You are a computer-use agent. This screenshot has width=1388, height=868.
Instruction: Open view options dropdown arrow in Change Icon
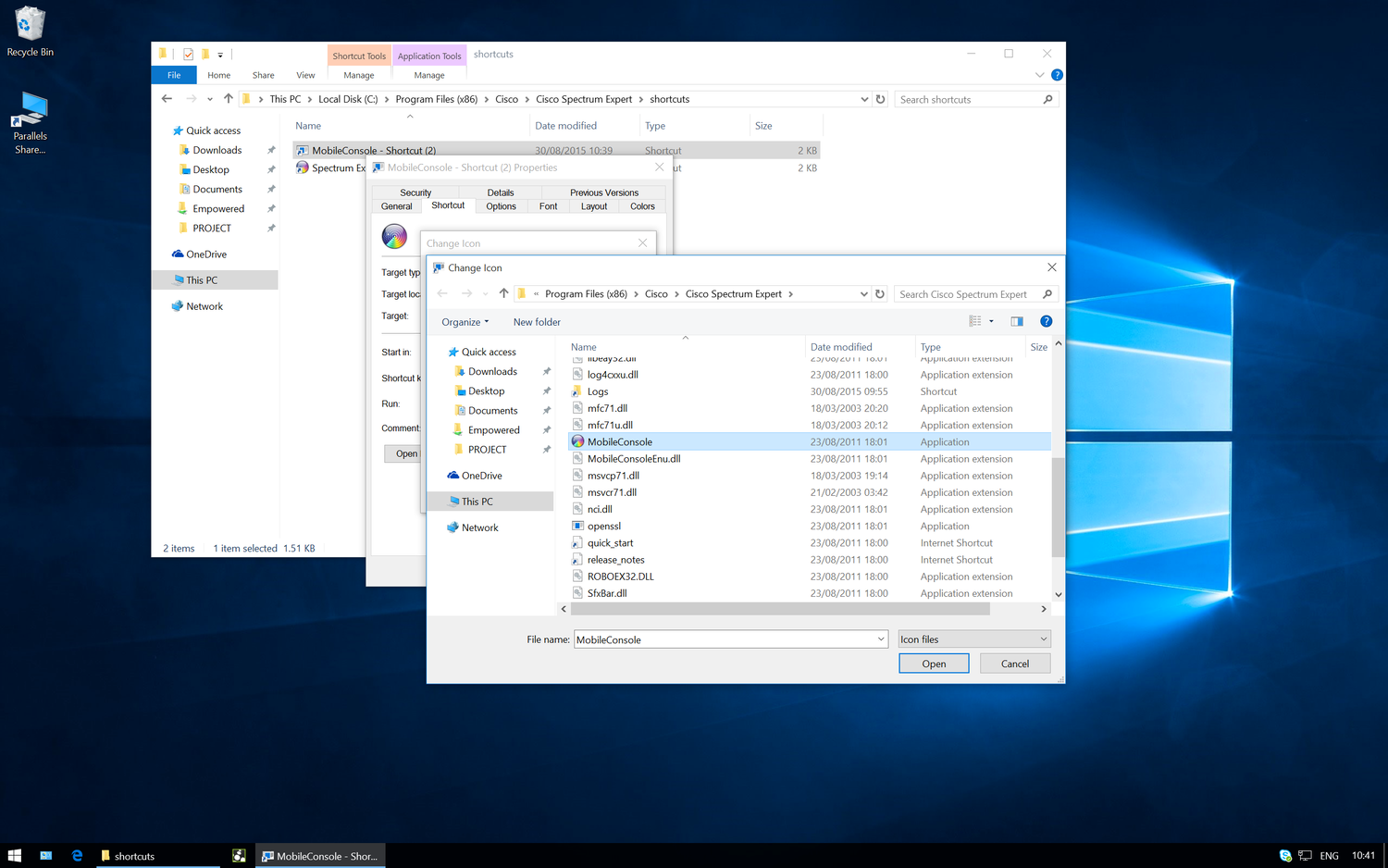(991, 321)
